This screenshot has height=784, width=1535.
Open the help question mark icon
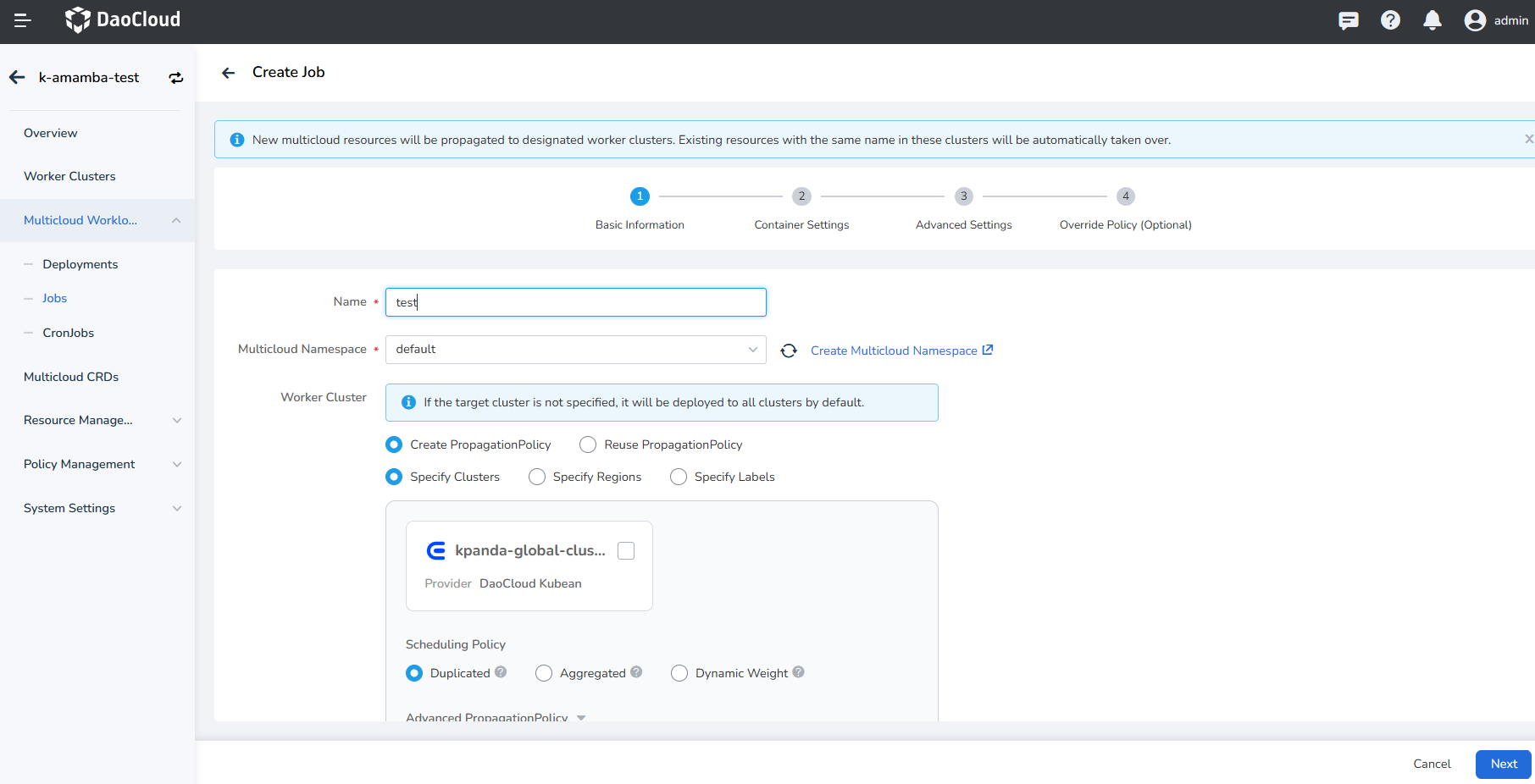click(x=1390, y=20)
